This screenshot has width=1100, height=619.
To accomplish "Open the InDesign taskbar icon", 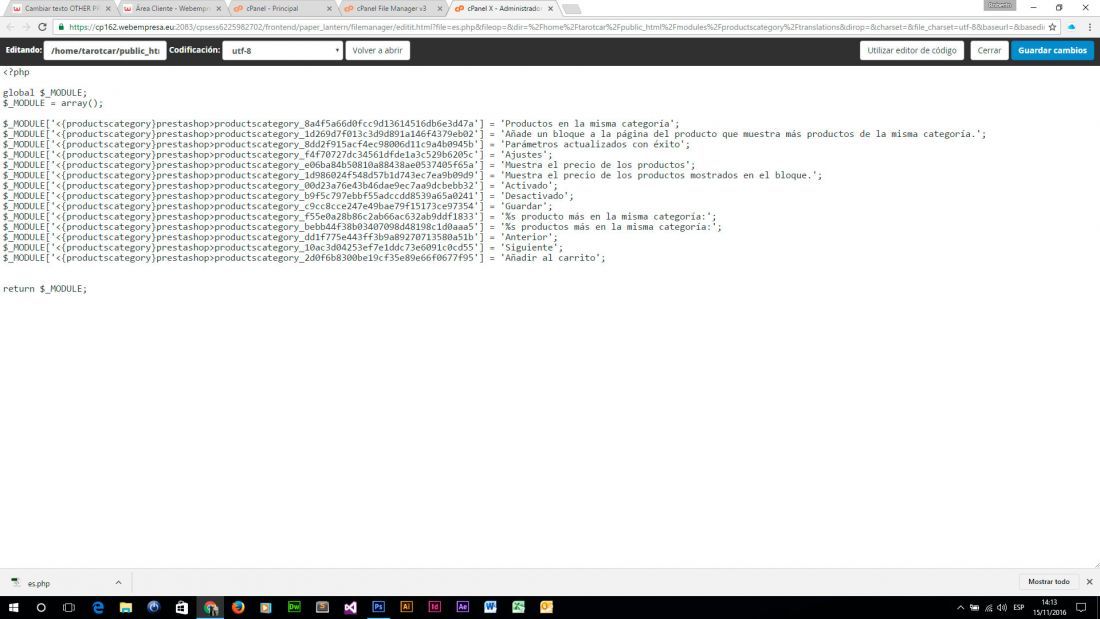I will tap(434, 607).
